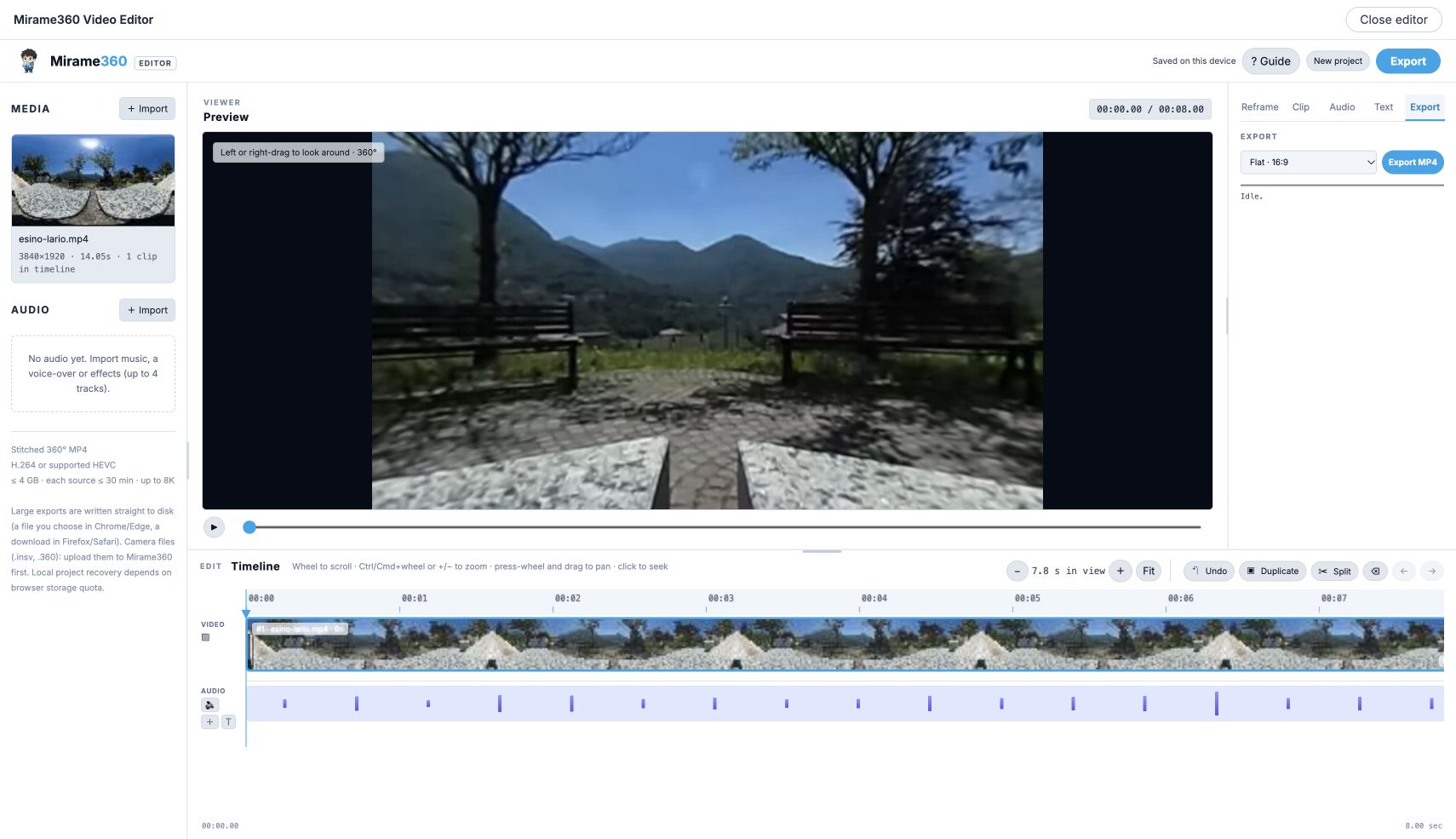The width and height of the screenshot is (1456, 839).
Task: Open the Audio tab in right panel
Action: pyautogui.click(x=1342, y=107)
